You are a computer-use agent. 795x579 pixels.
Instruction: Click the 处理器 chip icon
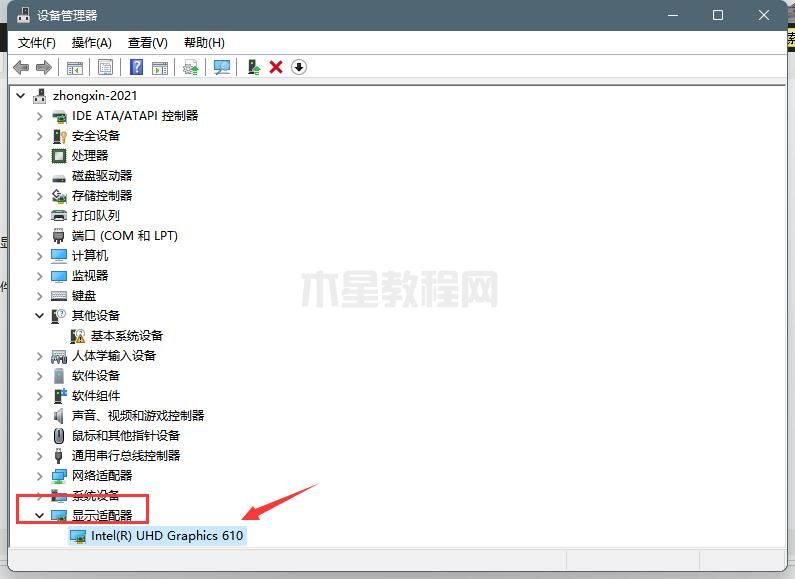click(59, 156)
